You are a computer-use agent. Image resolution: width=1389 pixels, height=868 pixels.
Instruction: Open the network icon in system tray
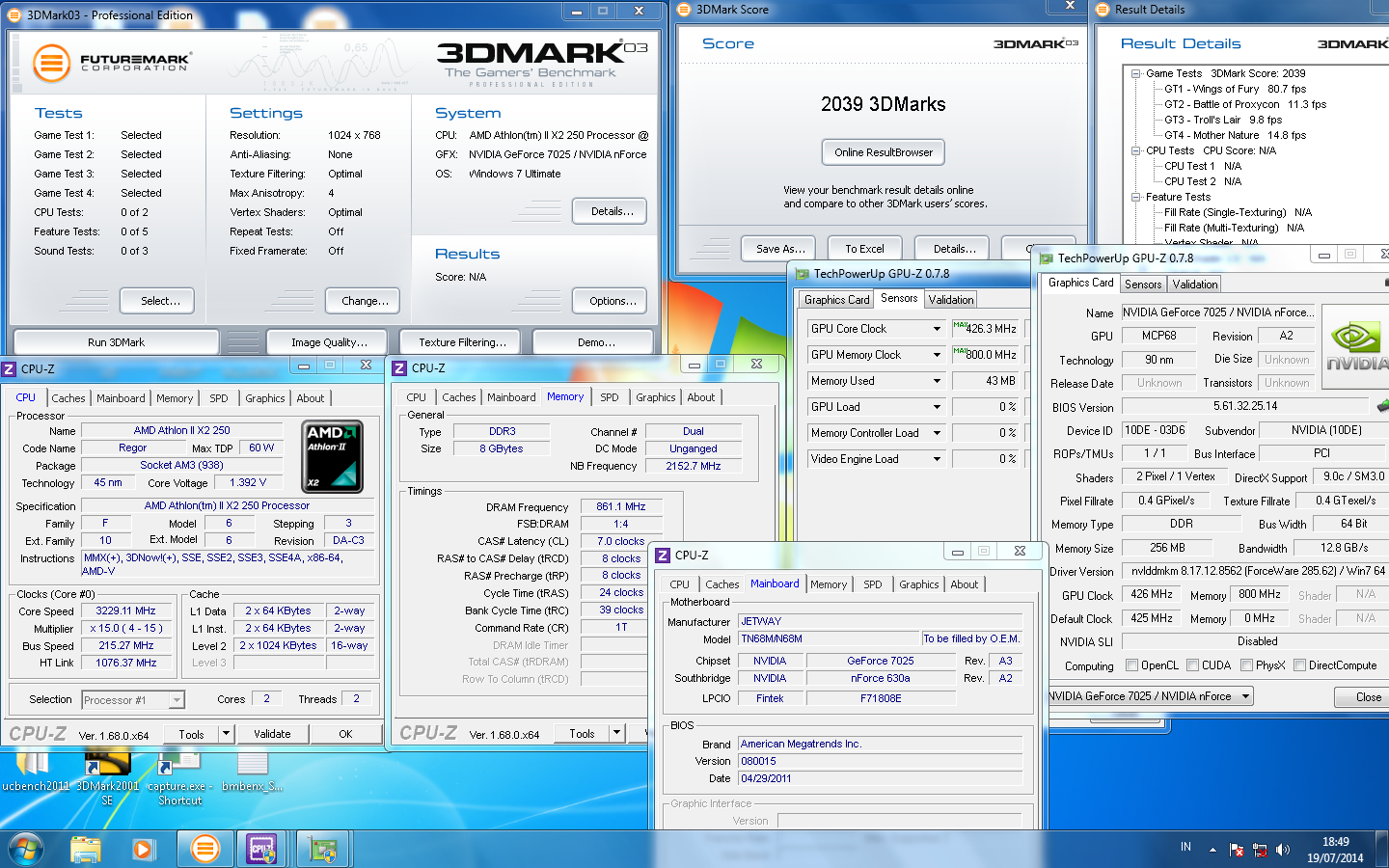[x=1260, y=850]
